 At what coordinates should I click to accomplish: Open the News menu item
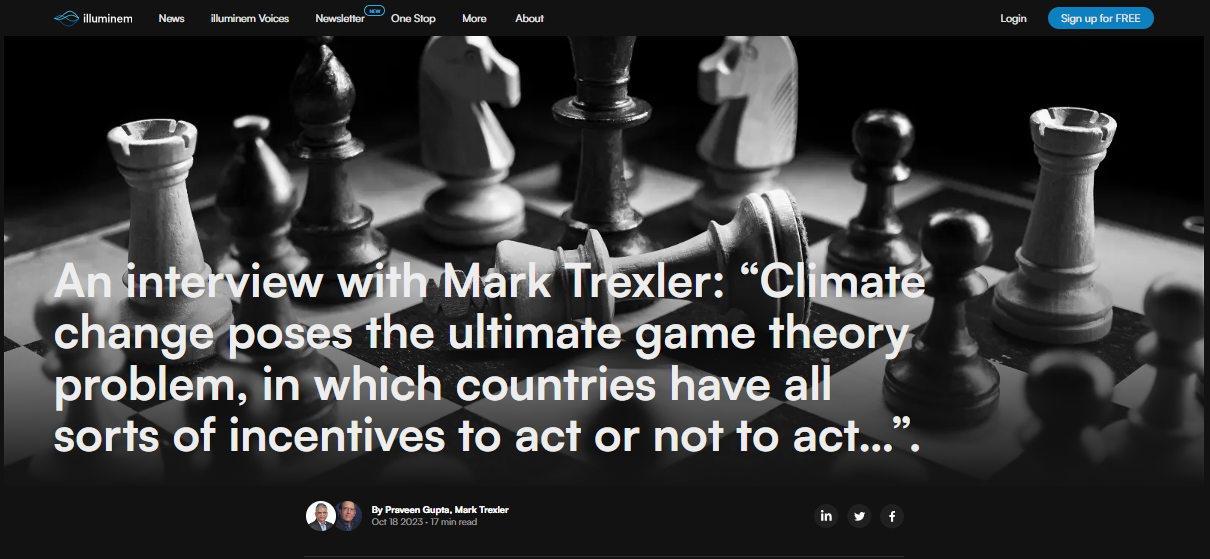pos(171,18)
